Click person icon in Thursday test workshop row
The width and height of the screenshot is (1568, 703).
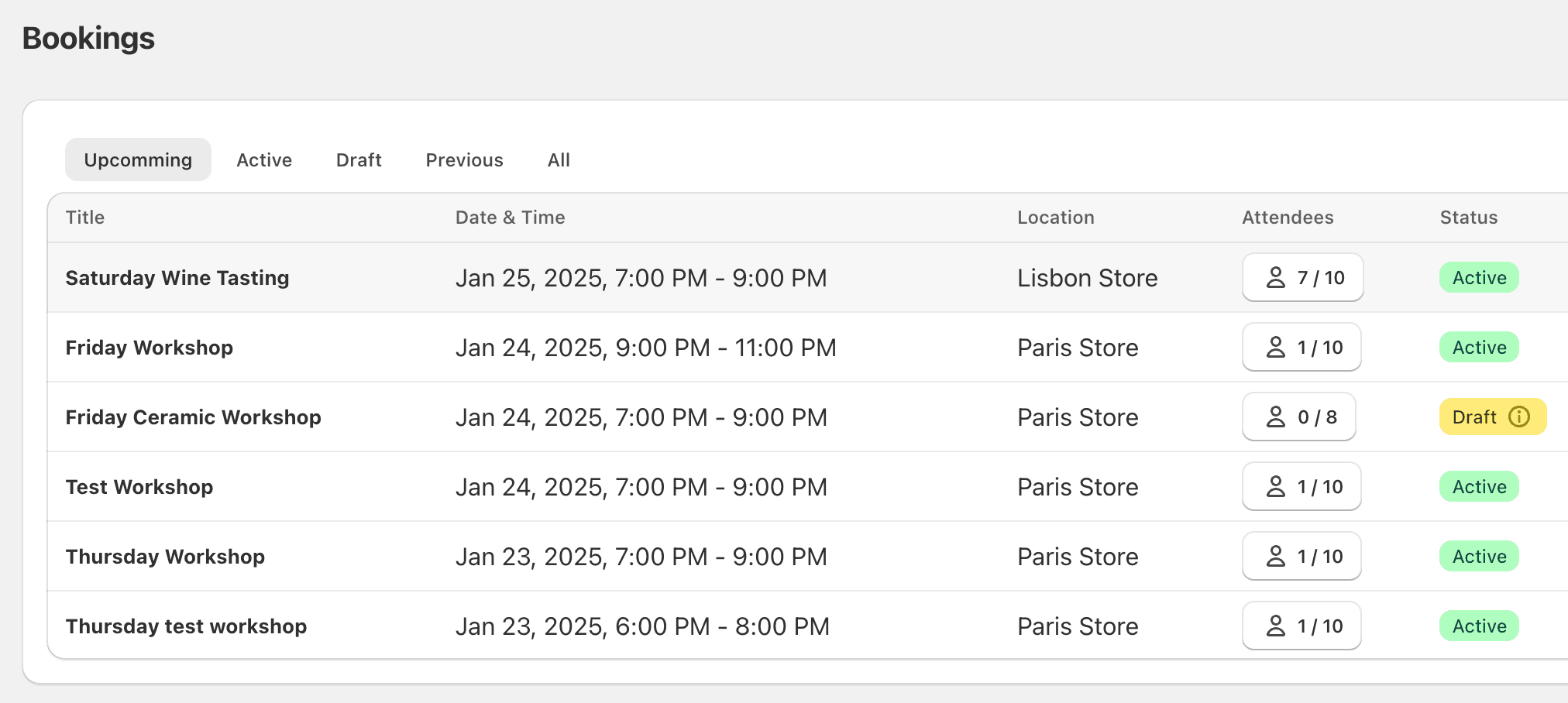pyautogui.click(x=1275, y=626)
